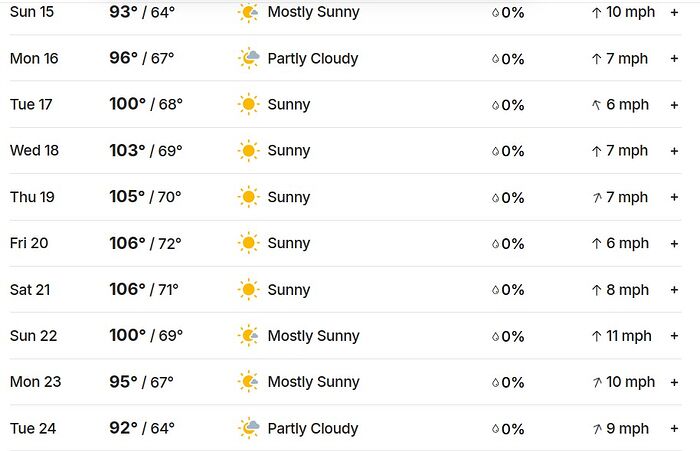The width and height of the screenshot is (700, 451).
Task: Click the Tue 17 date label
Action: tap(33, 105)
